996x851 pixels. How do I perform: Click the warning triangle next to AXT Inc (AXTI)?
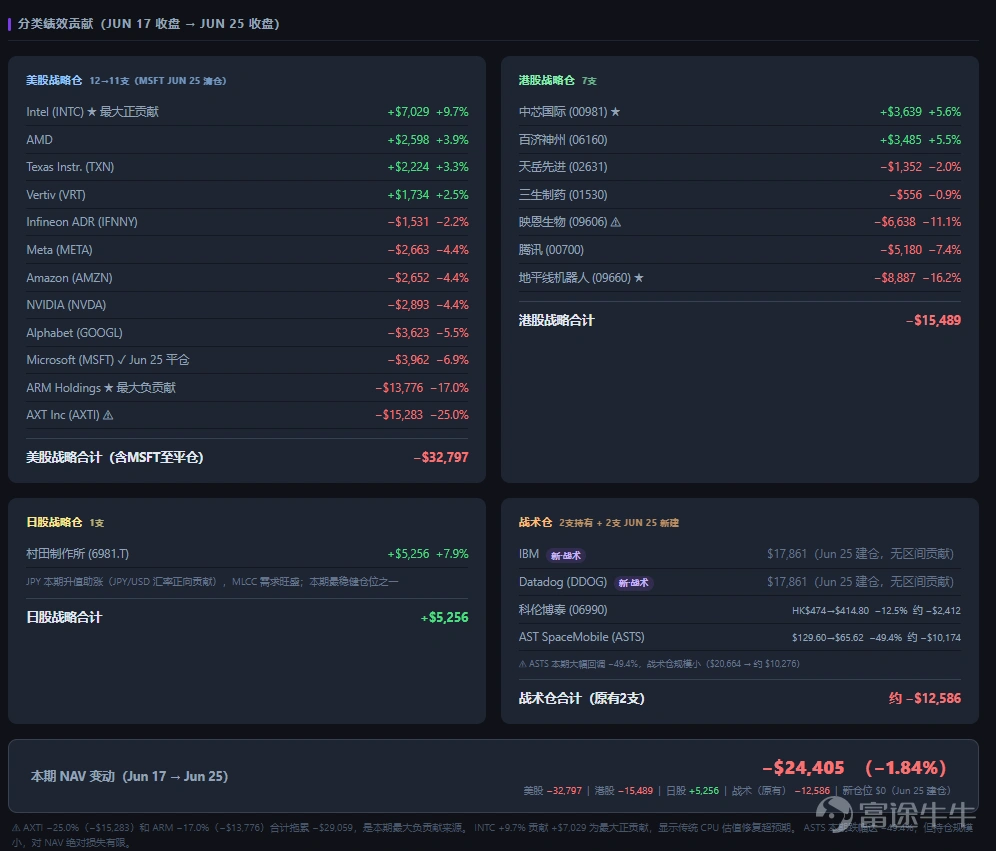tap(108, 415)
